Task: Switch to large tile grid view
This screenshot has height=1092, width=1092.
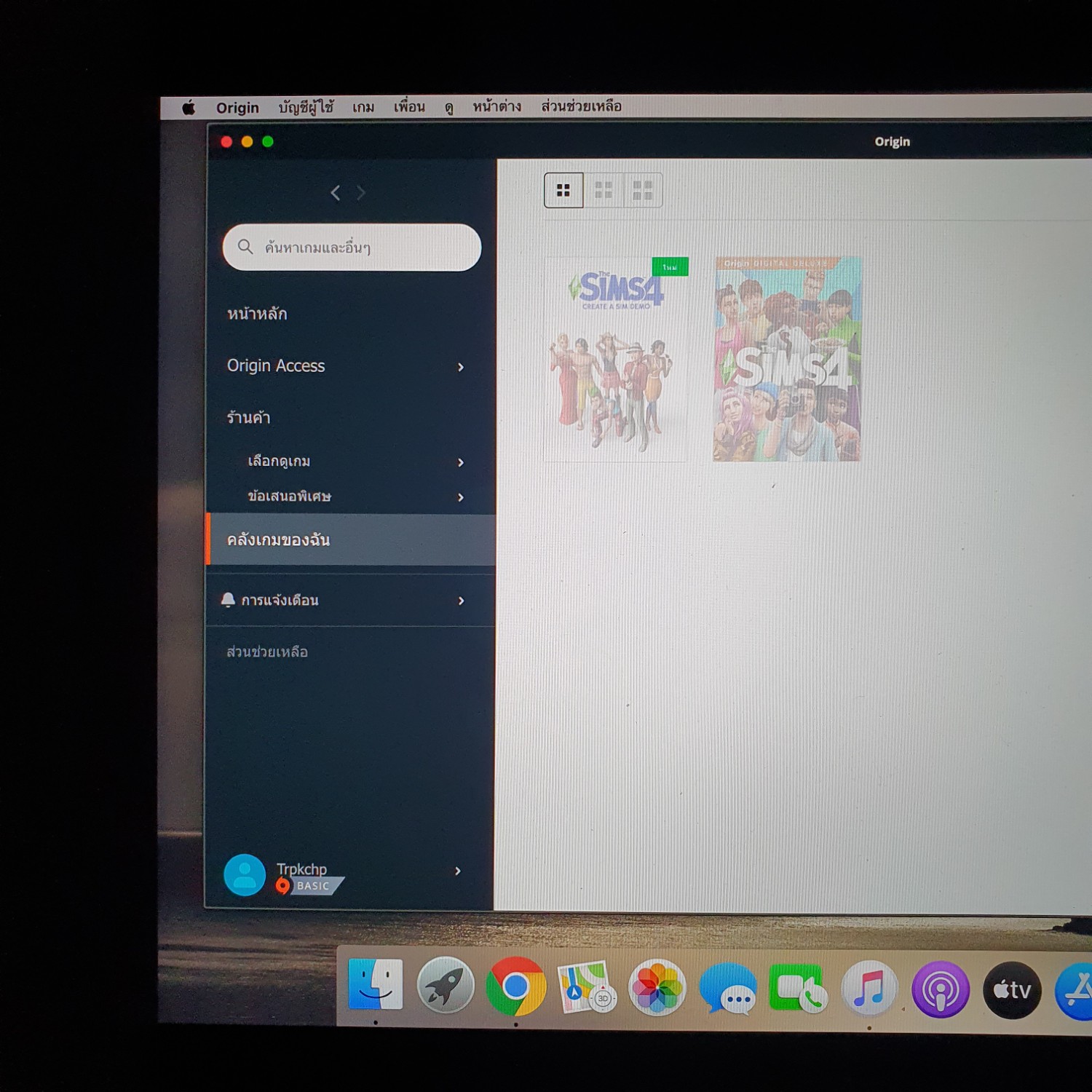Action: [643, 191]
